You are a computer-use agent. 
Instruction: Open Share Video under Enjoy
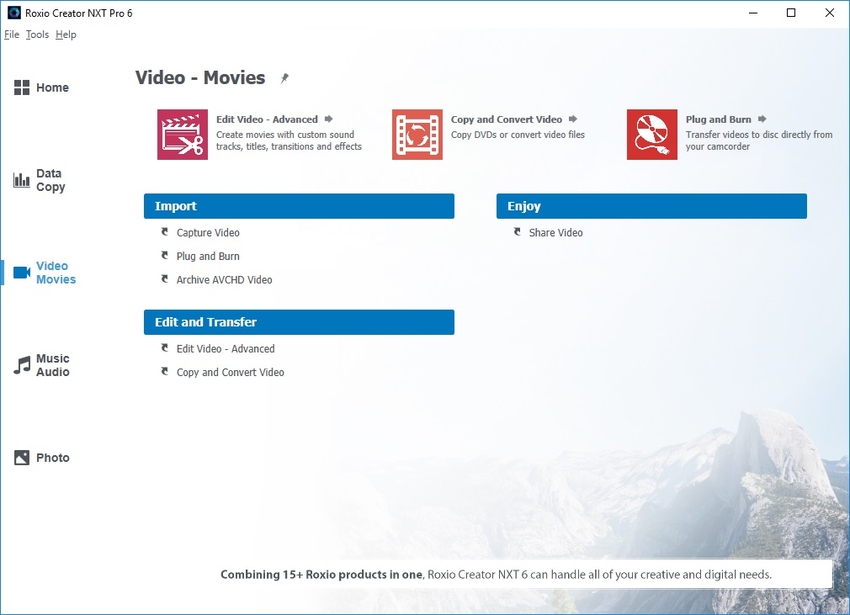click(x=556, y=233)
